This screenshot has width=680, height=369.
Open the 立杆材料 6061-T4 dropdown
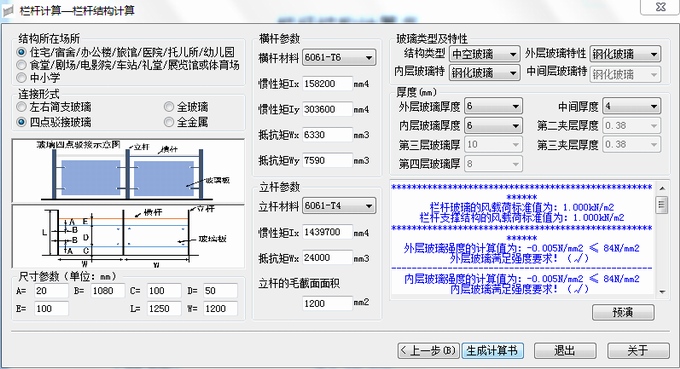point(339,206)
